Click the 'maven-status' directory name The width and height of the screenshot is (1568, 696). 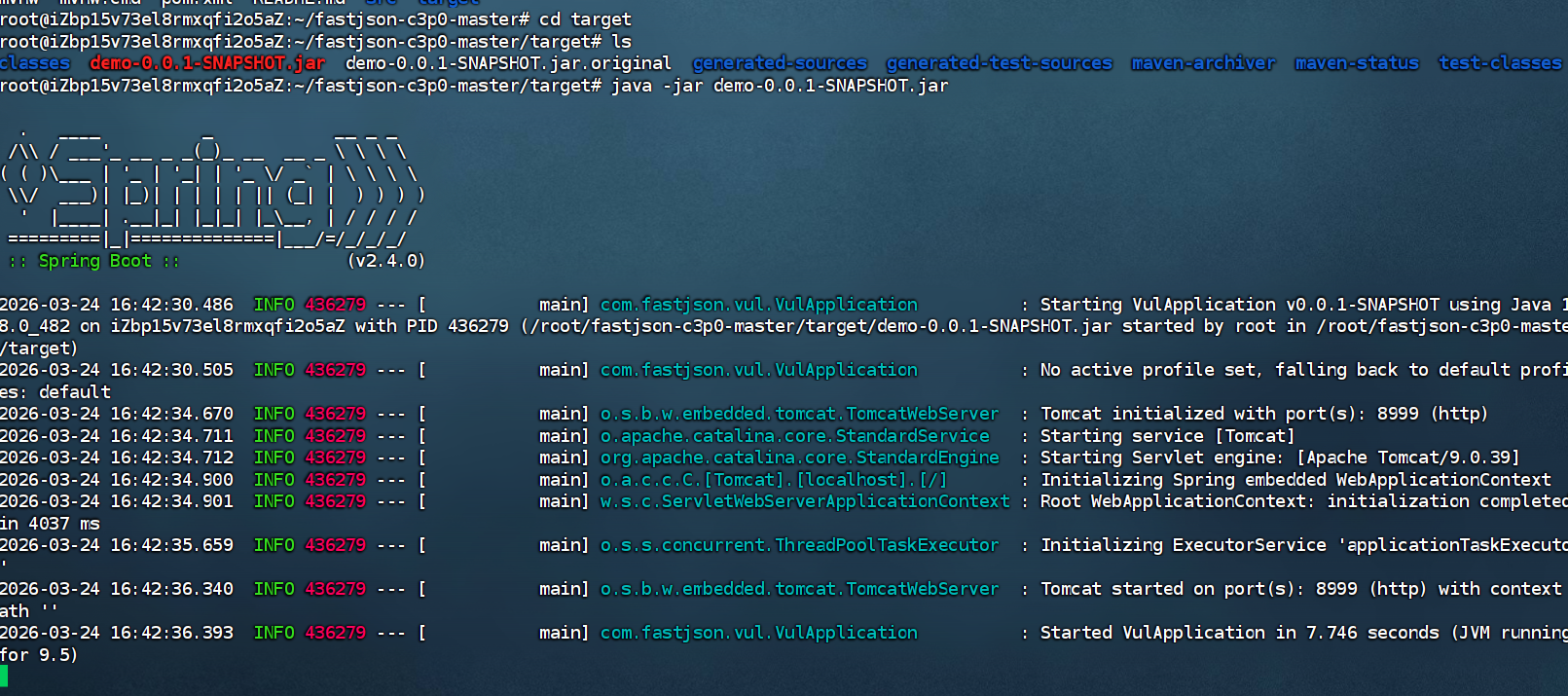1357,63
